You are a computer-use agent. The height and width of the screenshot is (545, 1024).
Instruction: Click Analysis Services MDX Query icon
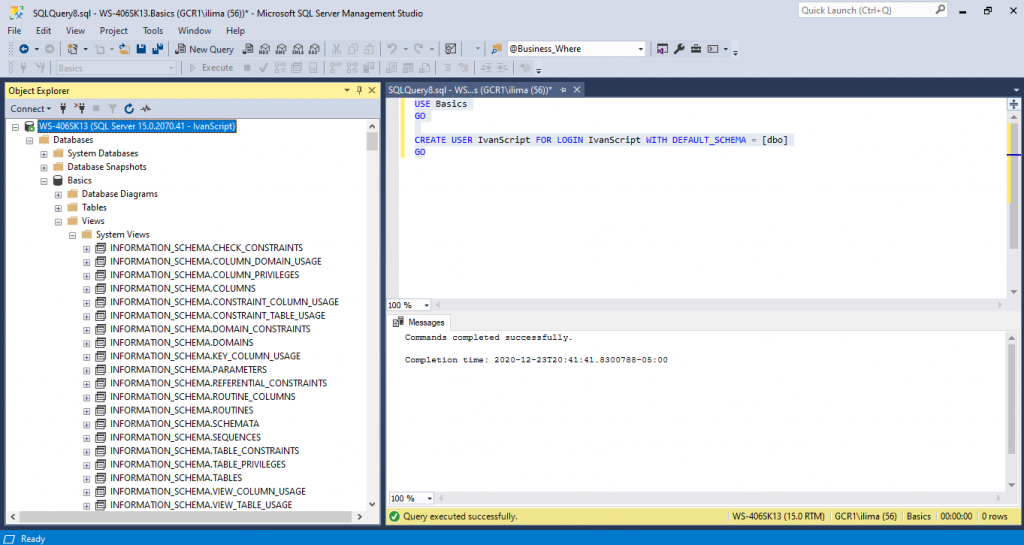coord(264,49)
